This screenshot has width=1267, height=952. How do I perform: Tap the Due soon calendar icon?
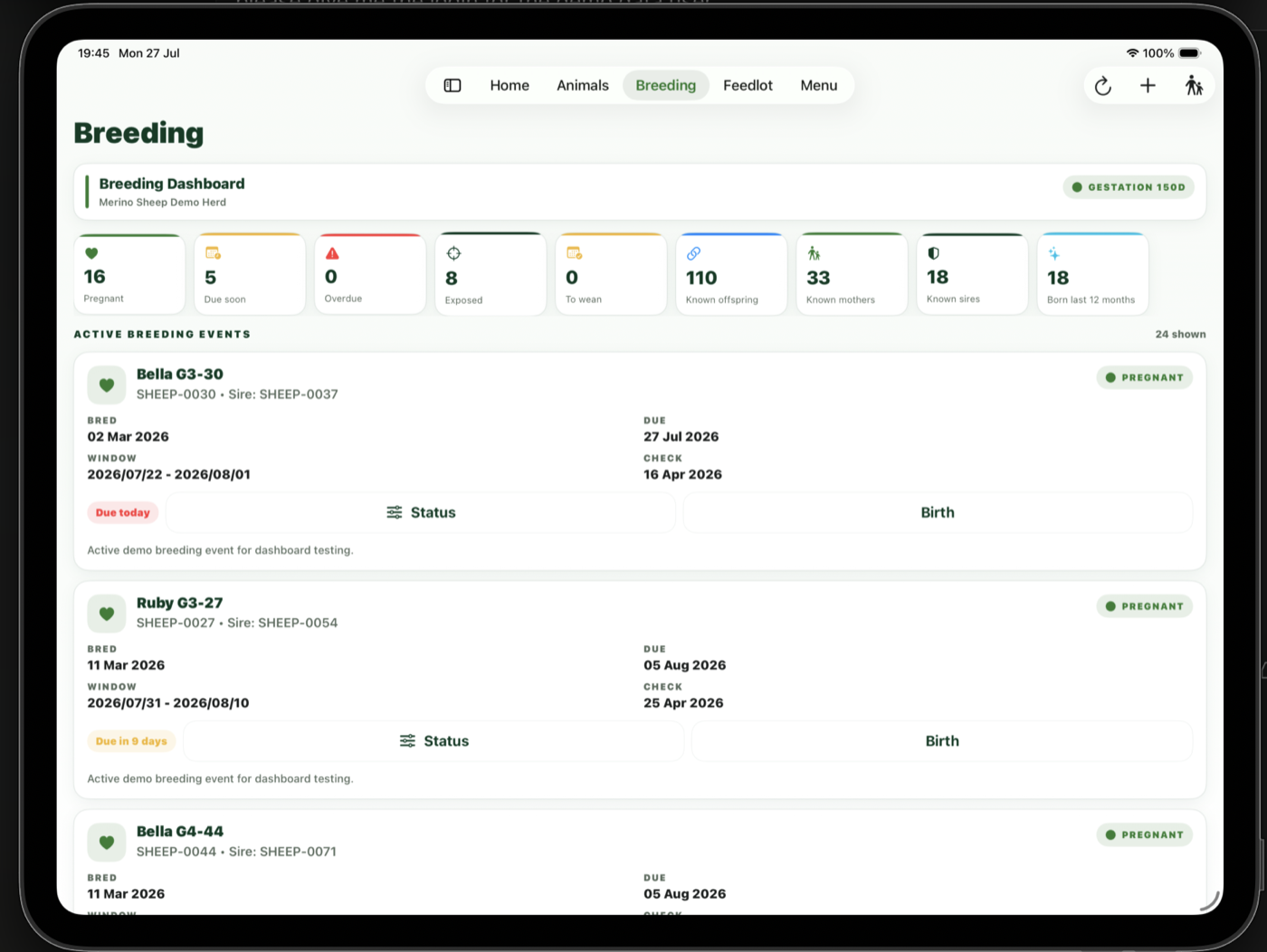click(213, 253)
